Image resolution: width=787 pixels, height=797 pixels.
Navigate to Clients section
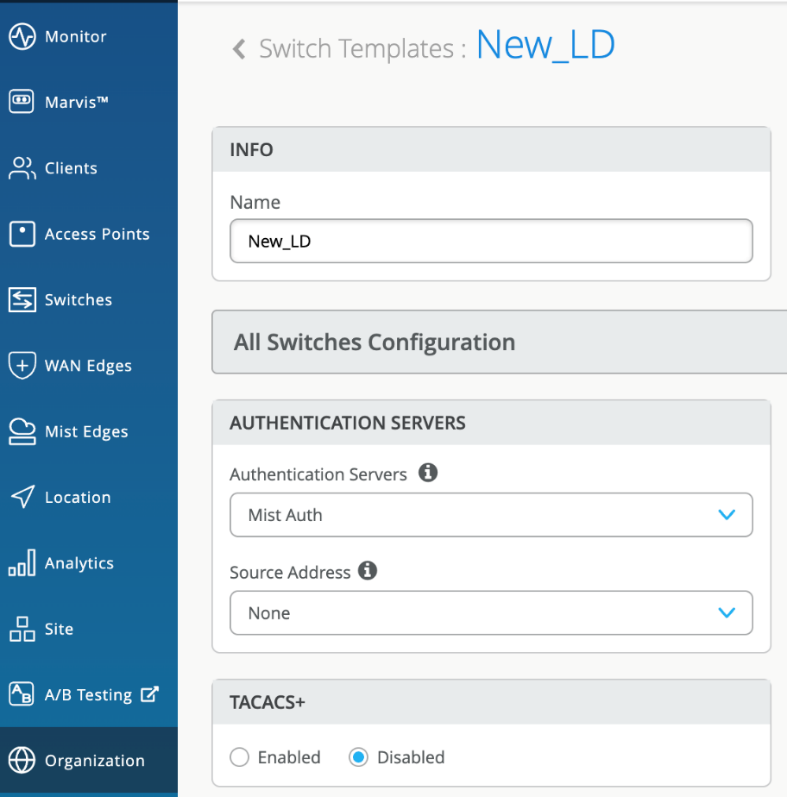[x=71, y=168]
